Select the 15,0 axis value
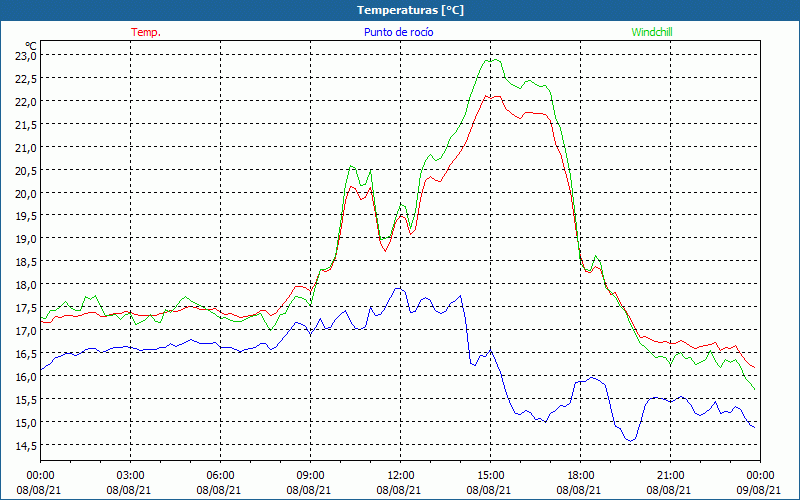 pyautogui.click(x=26, y=422)
